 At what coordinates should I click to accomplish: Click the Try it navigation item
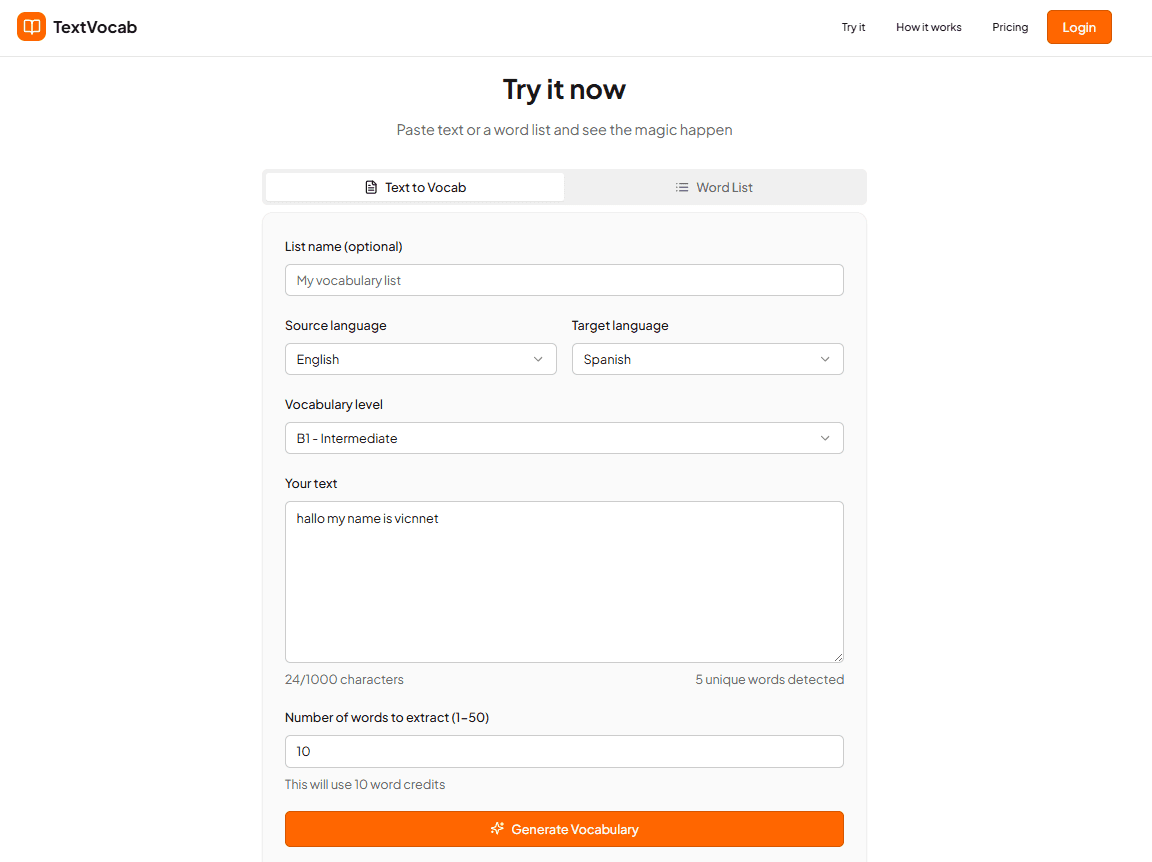click(853, 27)
